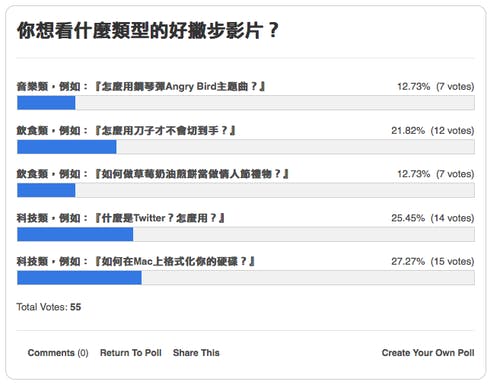Click the Mac format option's blue bar

click(79, 278)
